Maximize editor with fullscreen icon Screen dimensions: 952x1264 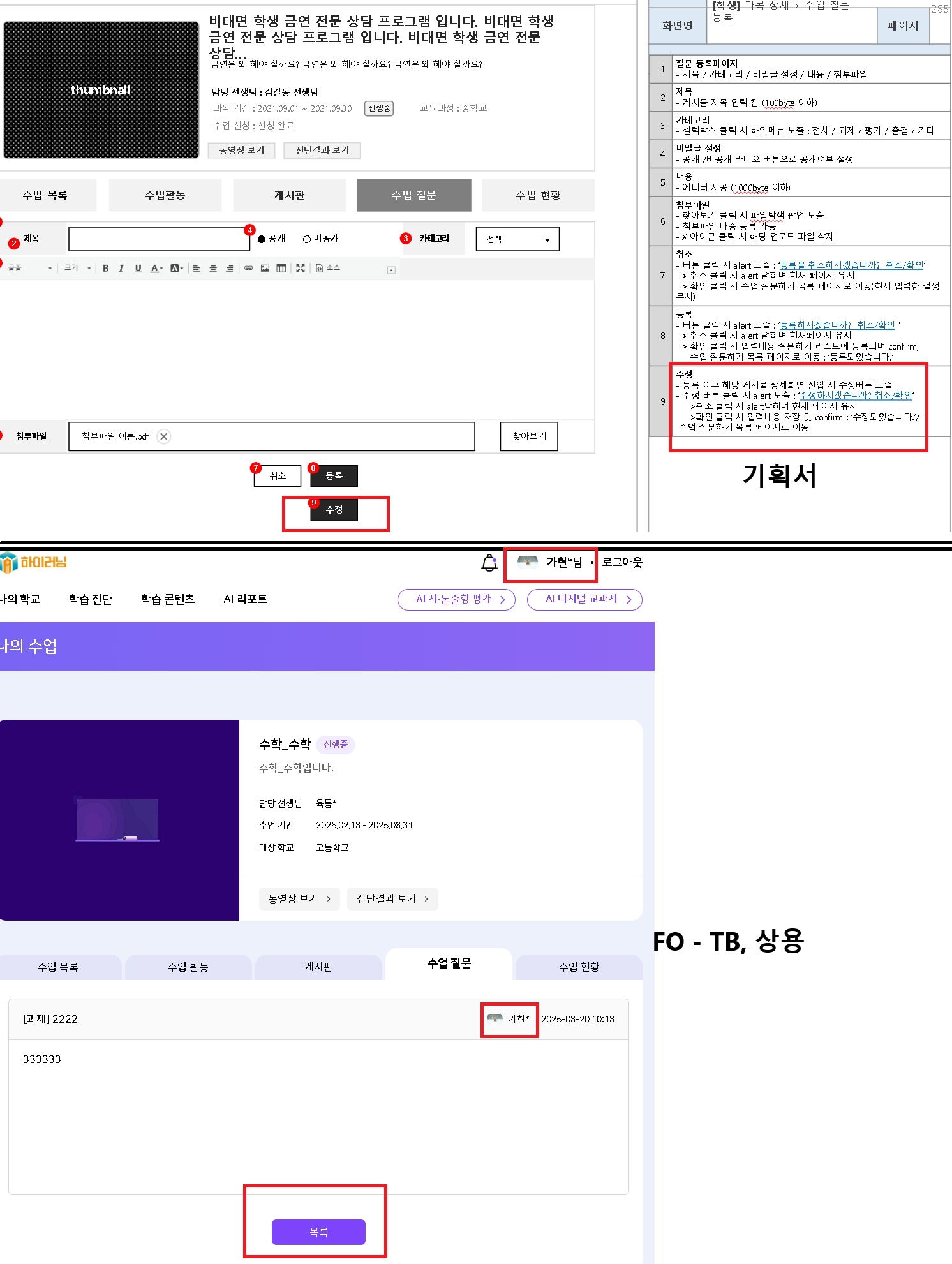click(300, 269)
